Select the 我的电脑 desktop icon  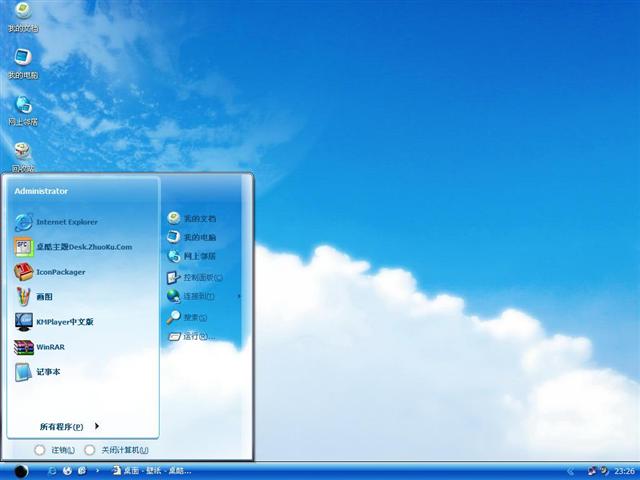22,62
